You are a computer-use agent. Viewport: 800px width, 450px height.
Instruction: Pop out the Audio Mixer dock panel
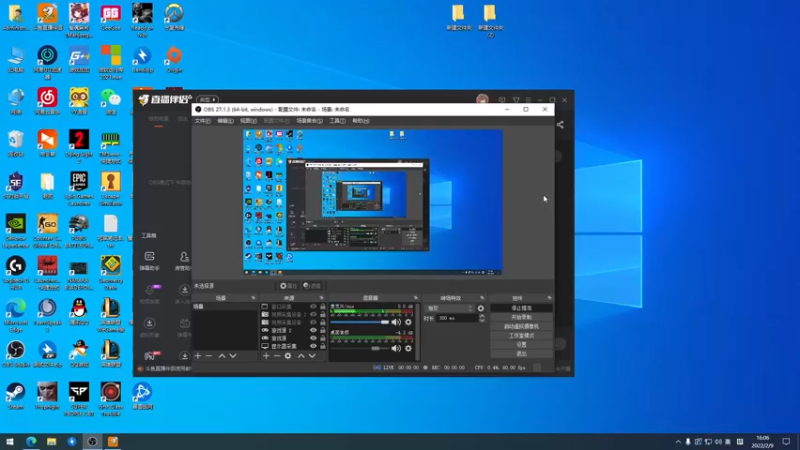click(x=415, y=298)
